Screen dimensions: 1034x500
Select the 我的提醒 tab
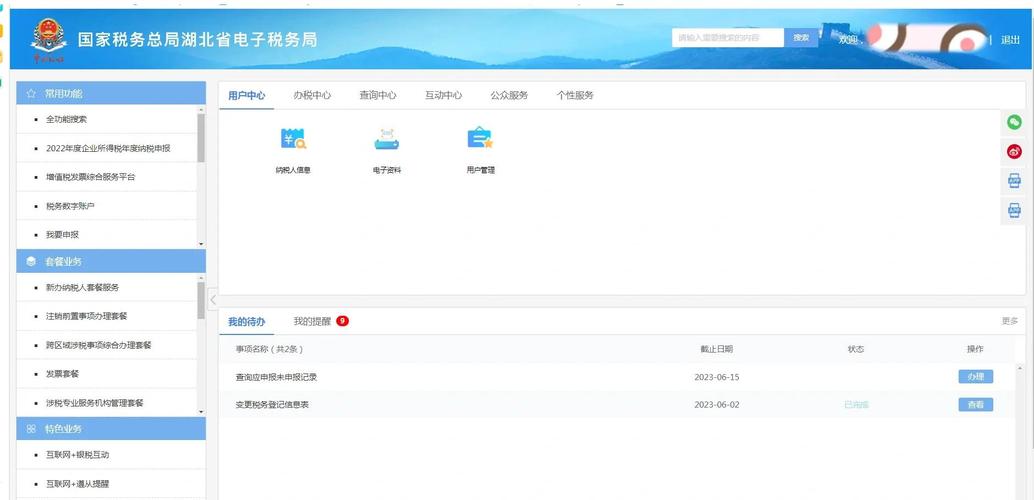click(x=312, y=321)
